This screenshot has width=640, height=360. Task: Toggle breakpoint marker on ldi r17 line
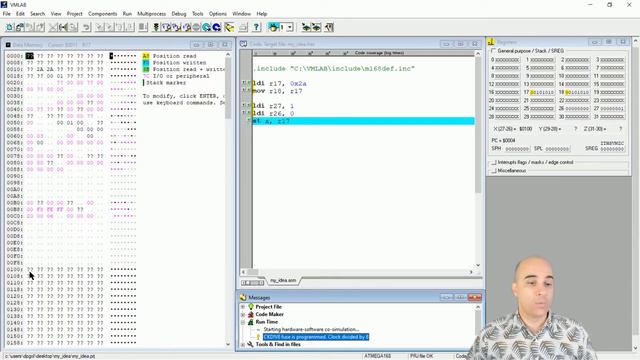pos(246,83)
